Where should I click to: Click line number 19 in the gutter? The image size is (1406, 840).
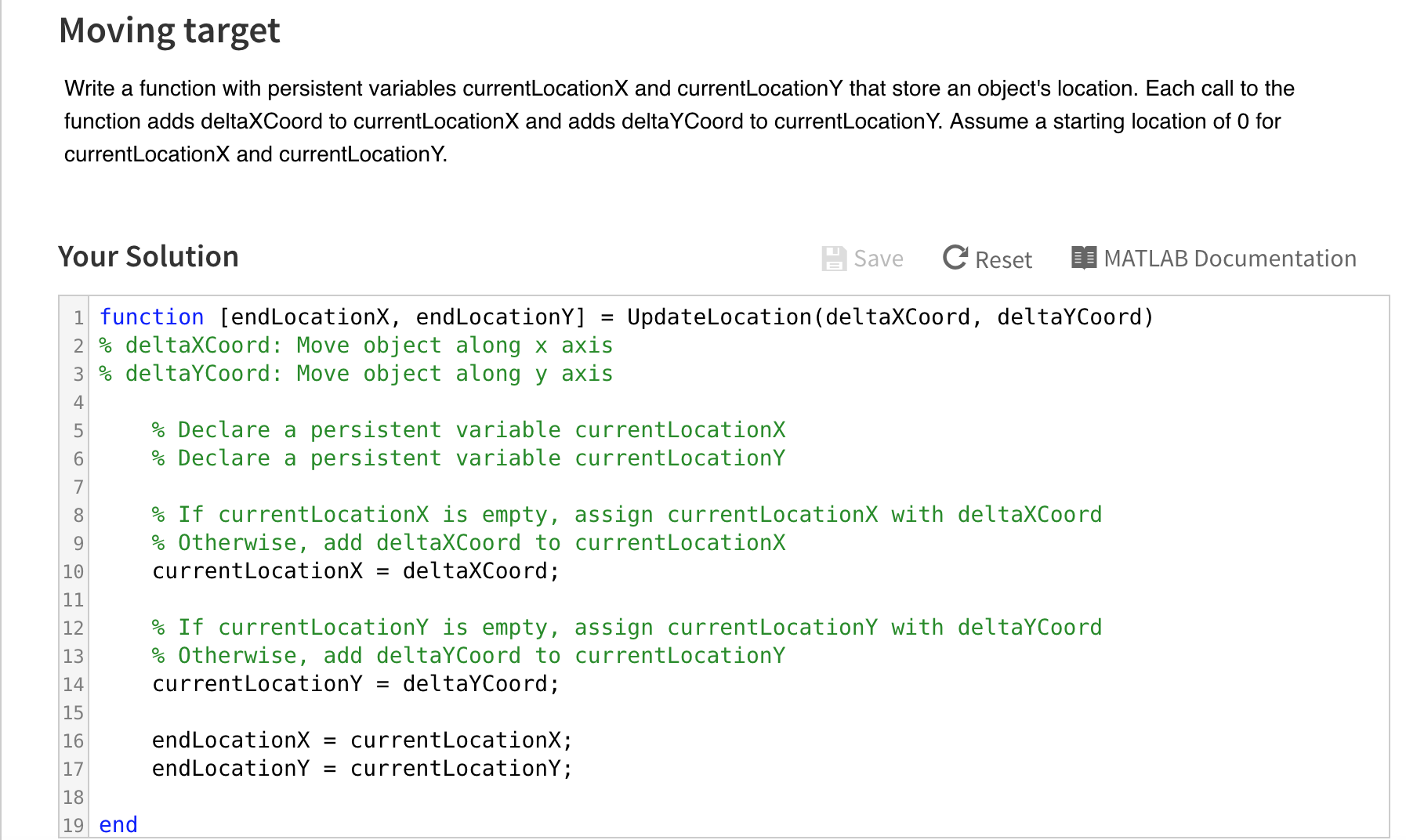click(74, 826)
